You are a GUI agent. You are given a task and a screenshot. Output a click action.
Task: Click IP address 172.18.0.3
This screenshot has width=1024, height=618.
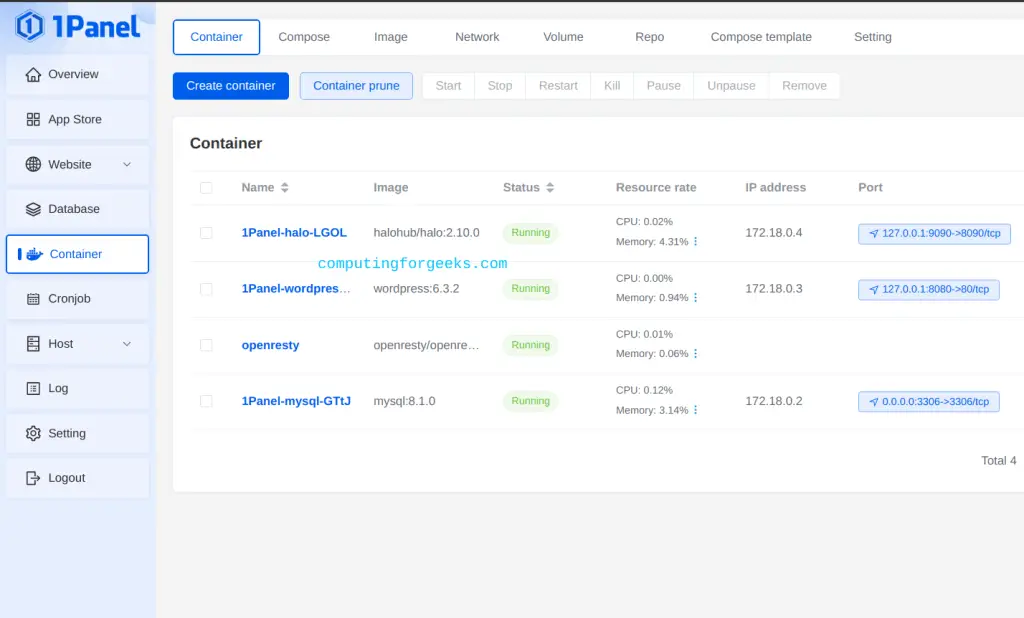(774, 289)
